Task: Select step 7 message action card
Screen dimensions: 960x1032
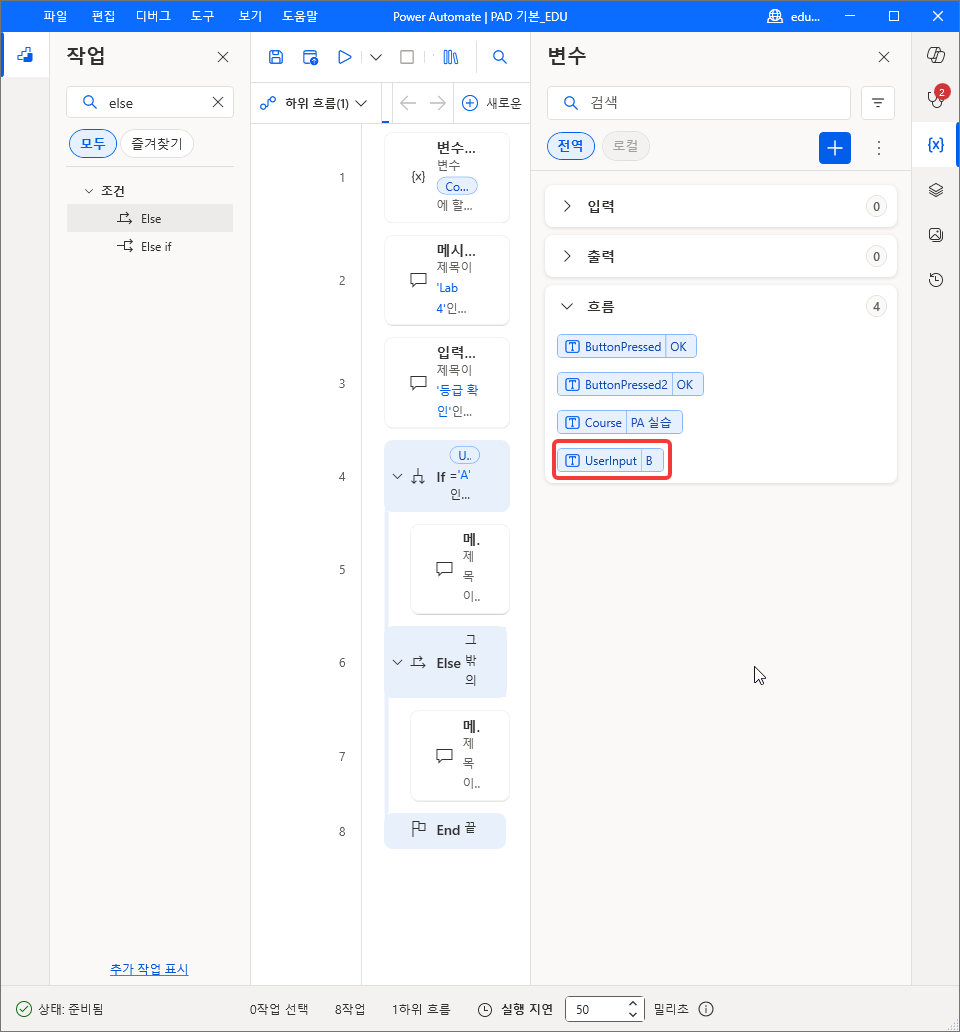Action: (460, 756)
